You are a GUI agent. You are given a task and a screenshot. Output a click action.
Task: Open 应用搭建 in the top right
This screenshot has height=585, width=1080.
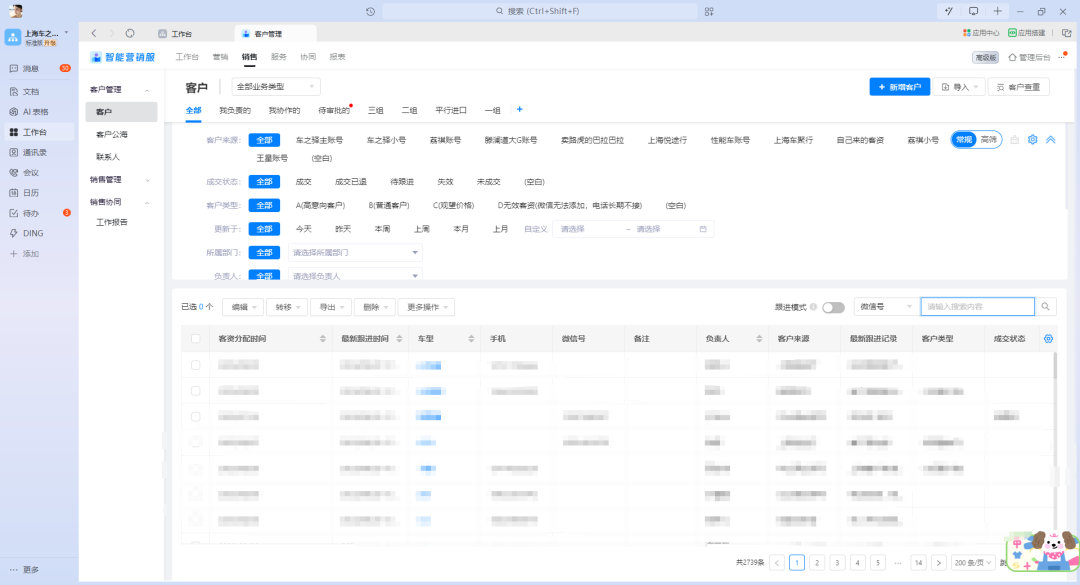click(1026, 33)
